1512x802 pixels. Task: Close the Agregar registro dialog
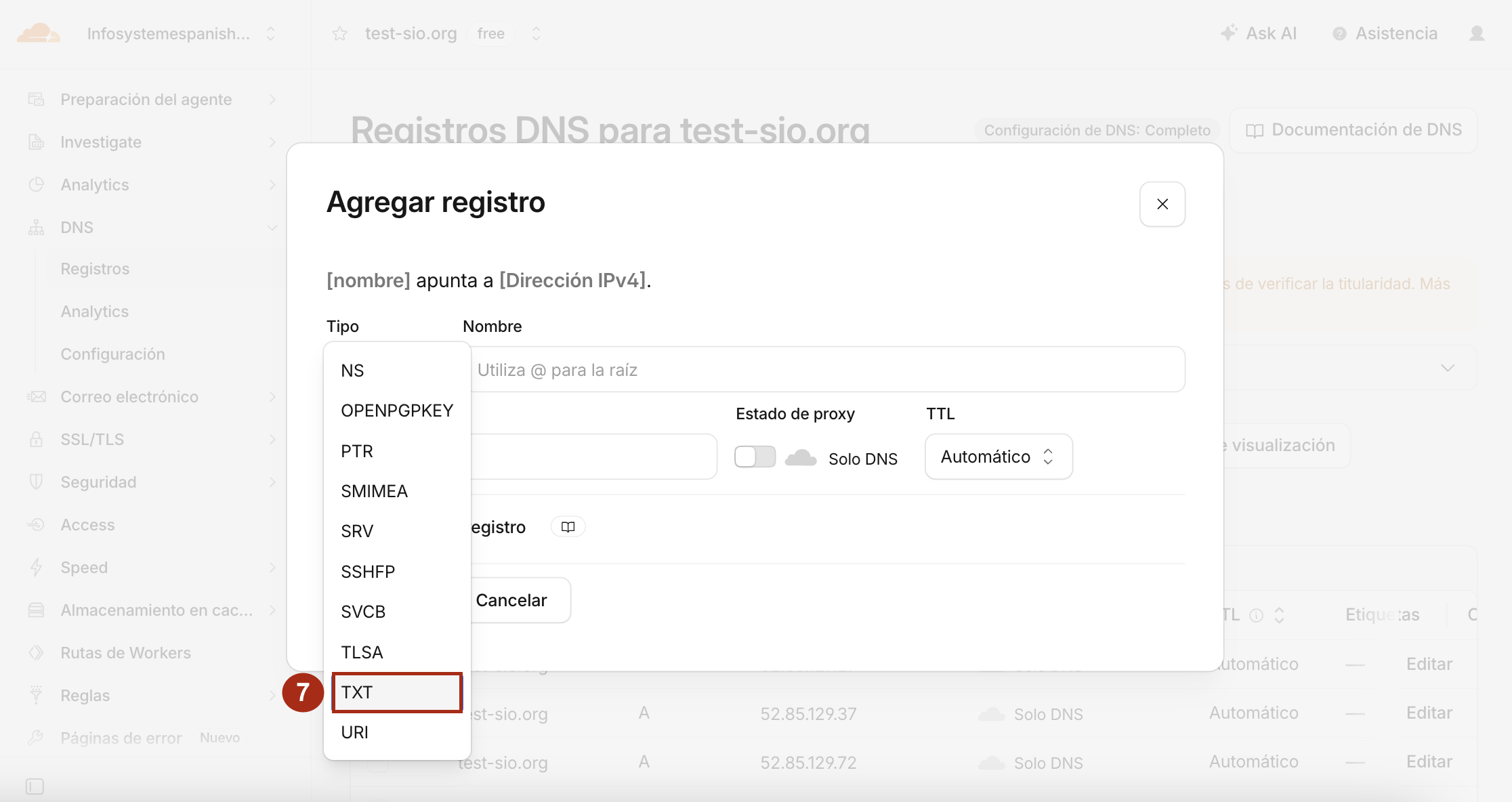tap(1162, 204)
